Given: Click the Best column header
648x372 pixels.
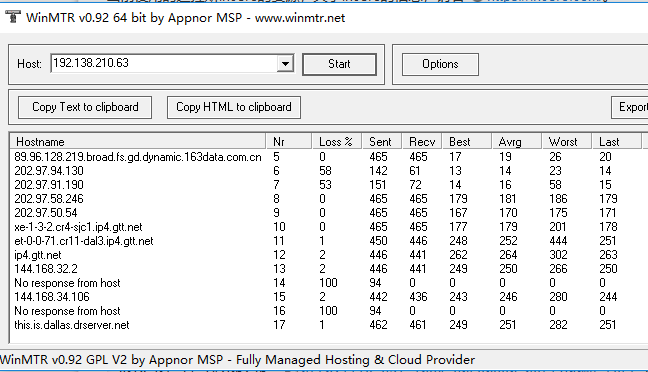Looking at the screenshot, I should [467, 141].
